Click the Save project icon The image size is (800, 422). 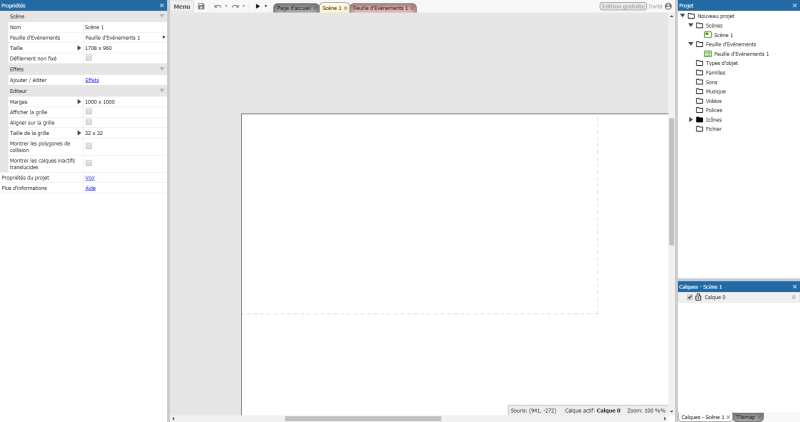pyautogui.click(x=201, y=7)
